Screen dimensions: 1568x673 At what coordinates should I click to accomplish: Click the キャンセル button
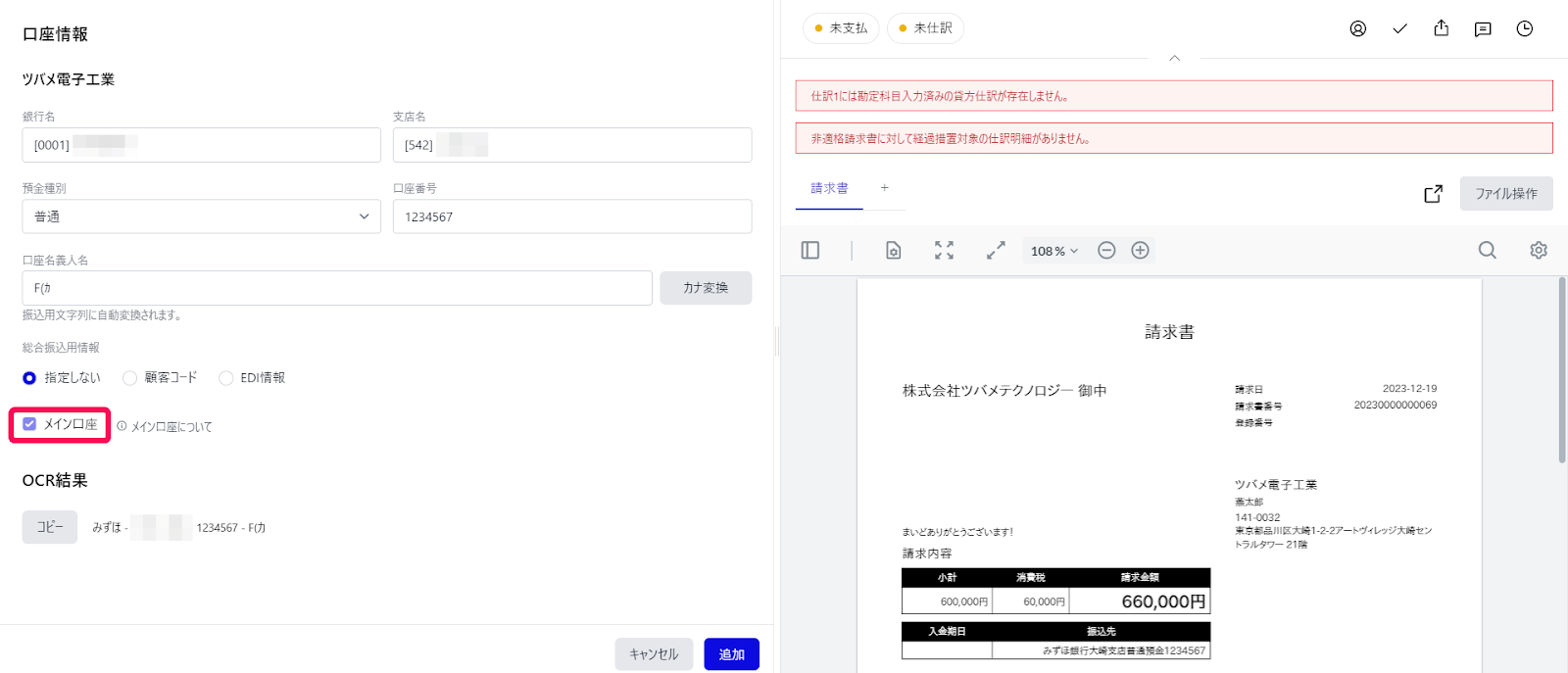coord(654,654)
